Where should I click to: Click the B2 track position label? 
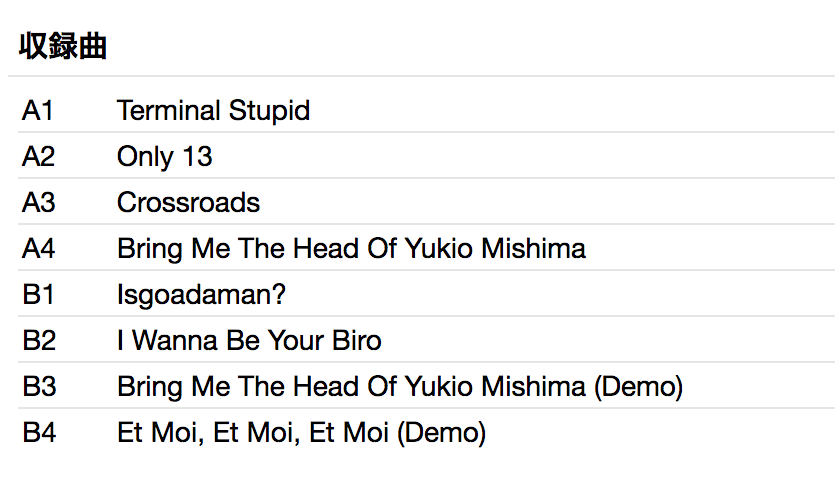pyautogui.click(x=39, y=340)
